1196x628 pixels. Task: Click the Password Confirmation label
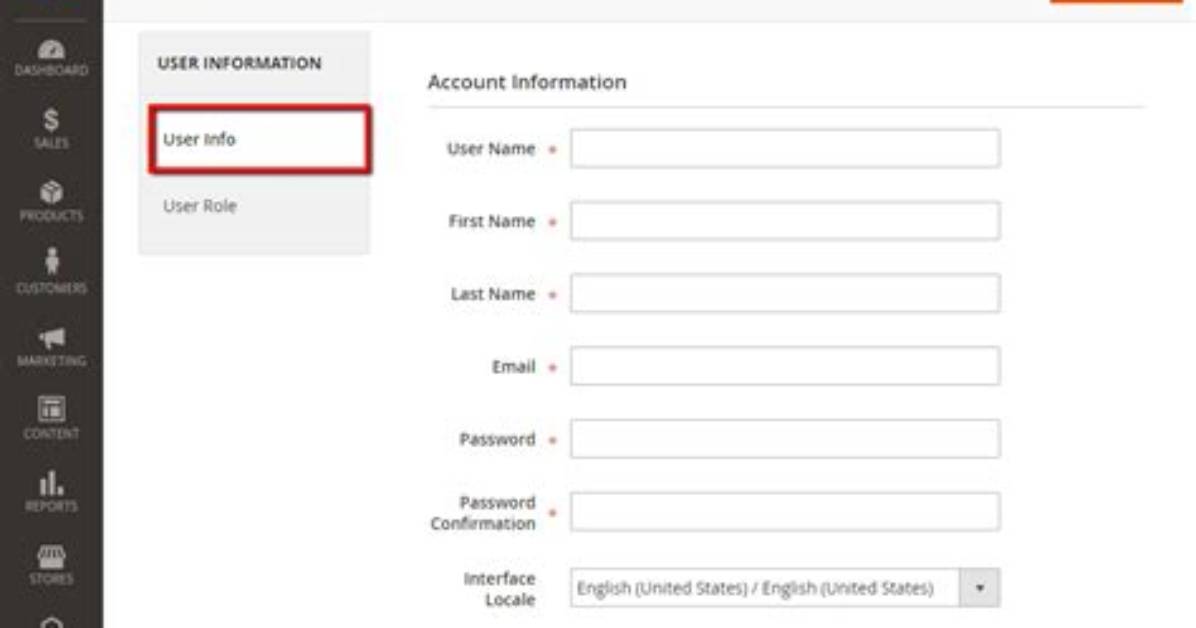point(483,513)
